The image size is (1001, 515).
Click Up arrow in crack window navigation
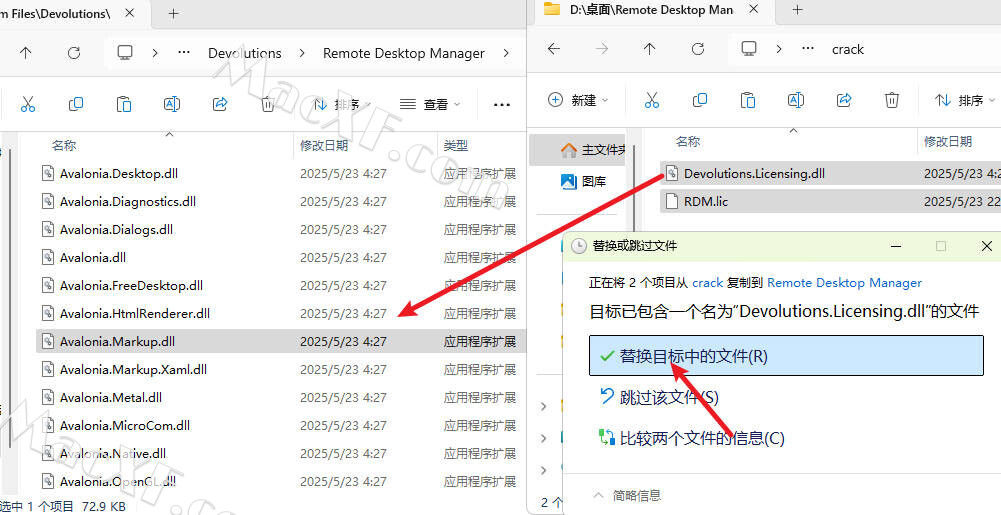click(650, 49)
